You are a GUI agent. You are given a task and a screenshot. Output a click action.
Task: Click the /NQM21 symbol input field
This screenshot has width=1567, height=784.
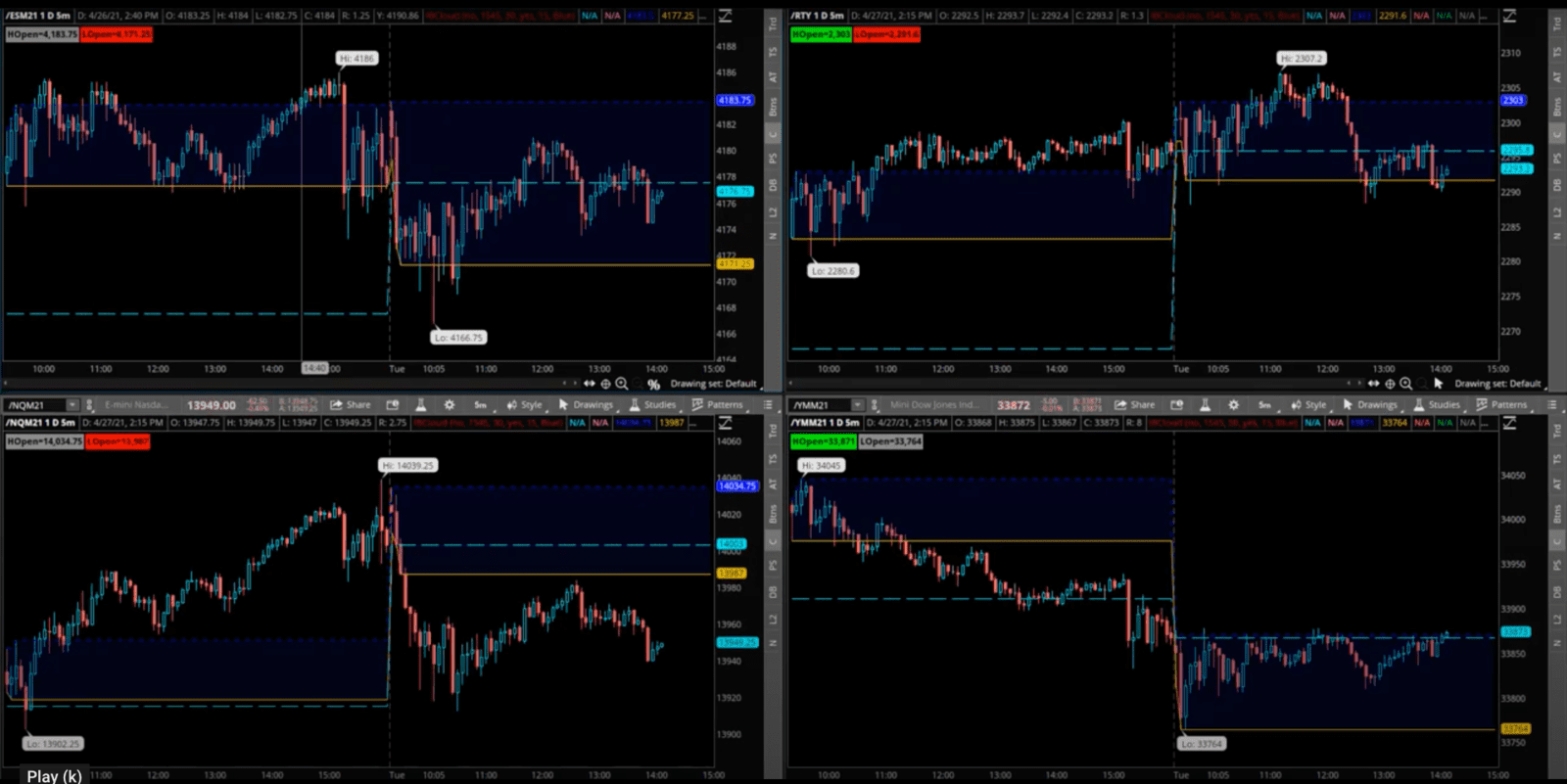pyautogui.click(x=35, y=405)
